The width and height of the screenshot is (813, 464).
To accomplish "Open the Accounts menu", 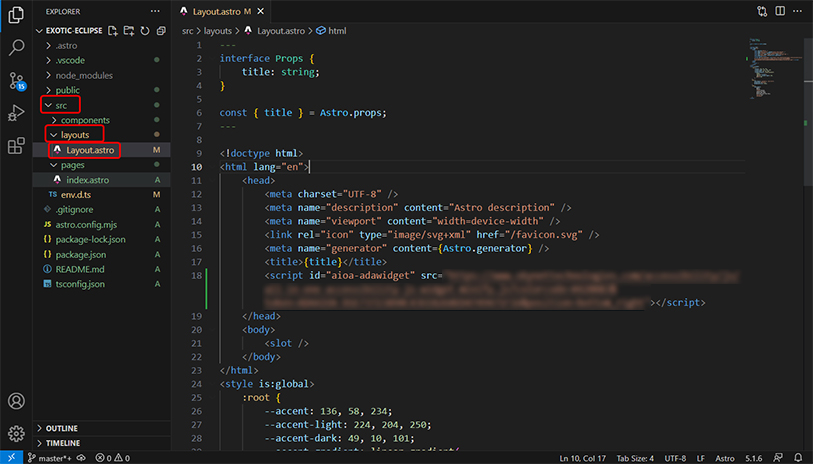I will [x=16, y=401].
